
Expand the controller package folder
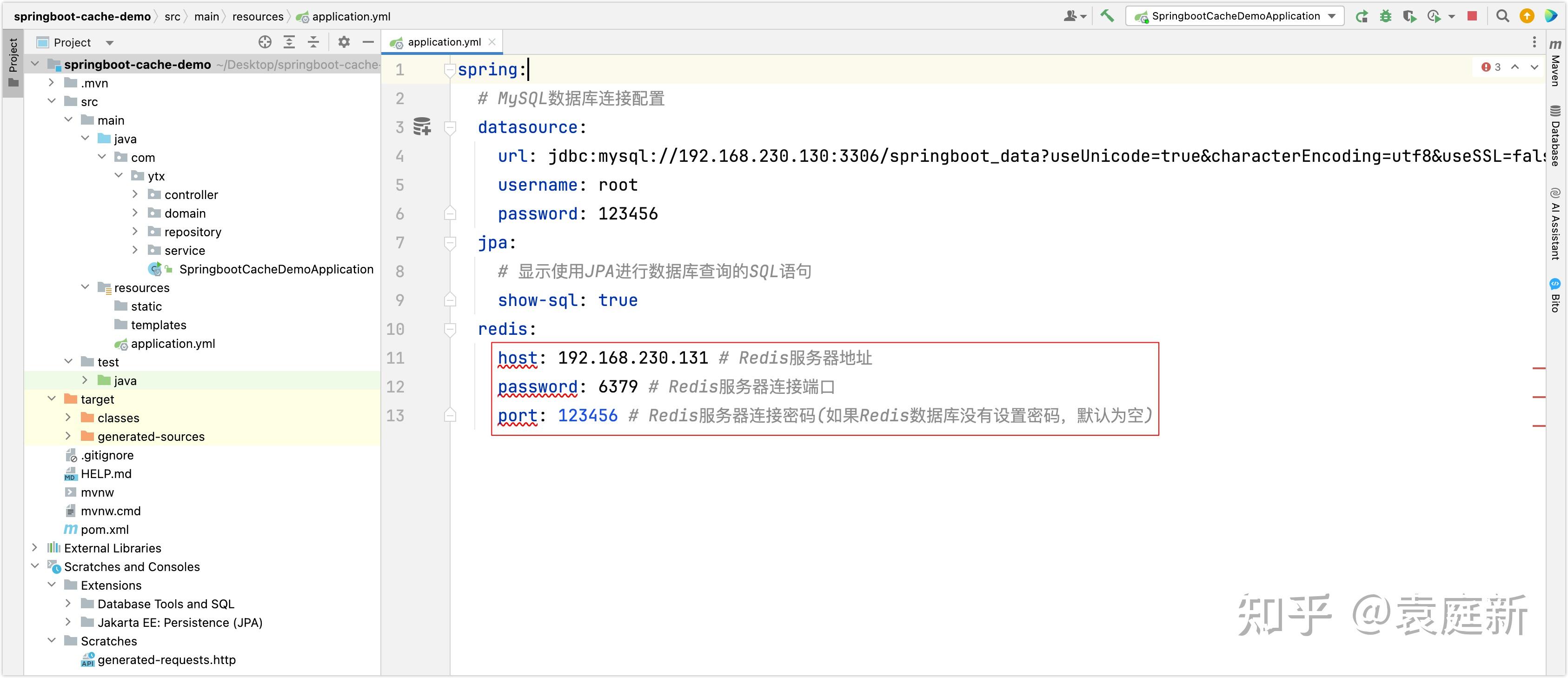[135, 195]
